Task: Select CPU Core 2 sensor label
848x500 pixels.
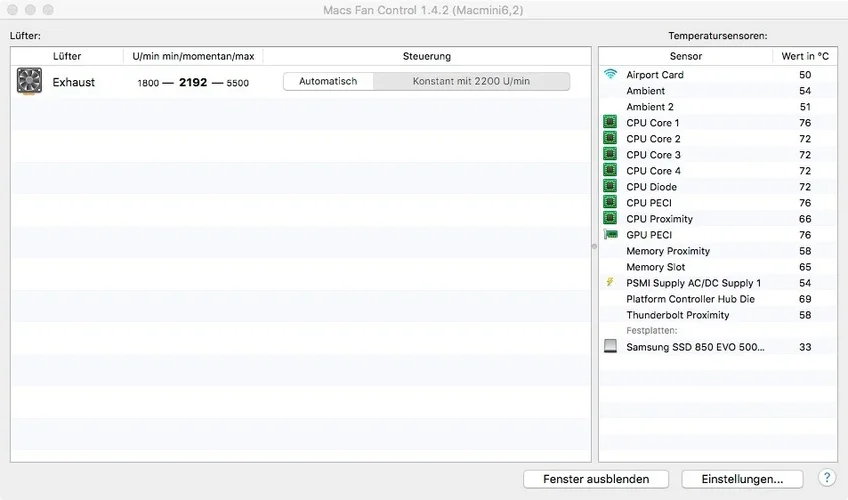Action: [653, 139]
